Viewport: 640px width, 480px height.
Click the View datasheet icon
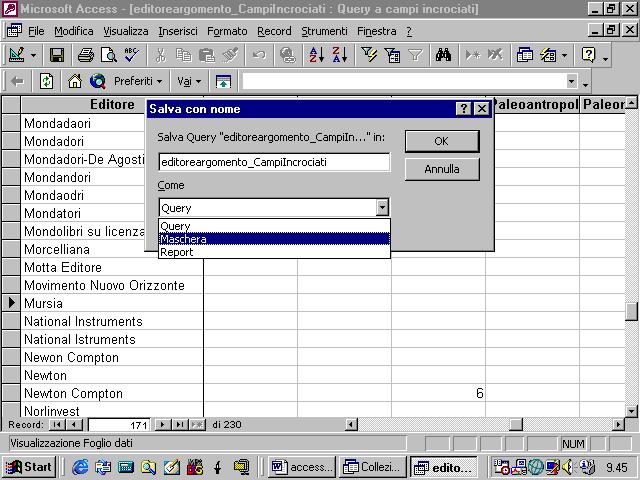[x=17, y=55]
